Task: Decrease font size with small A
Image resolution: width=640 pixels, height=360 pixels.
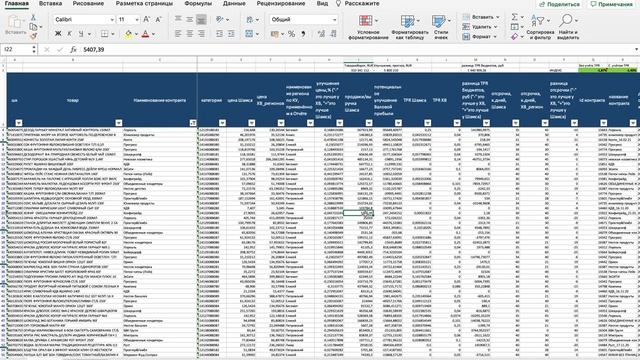Action: 158,20
